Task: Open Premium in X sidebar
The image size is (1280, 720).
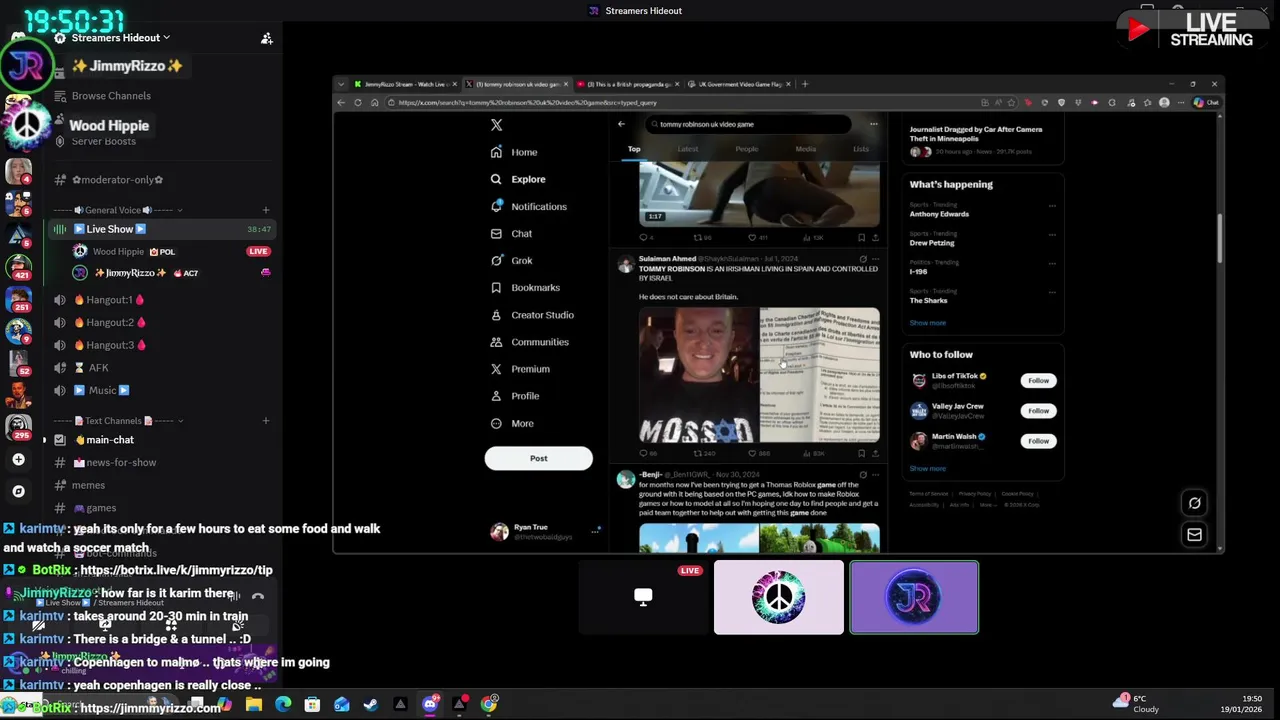Action: click(x=520, y=369)
